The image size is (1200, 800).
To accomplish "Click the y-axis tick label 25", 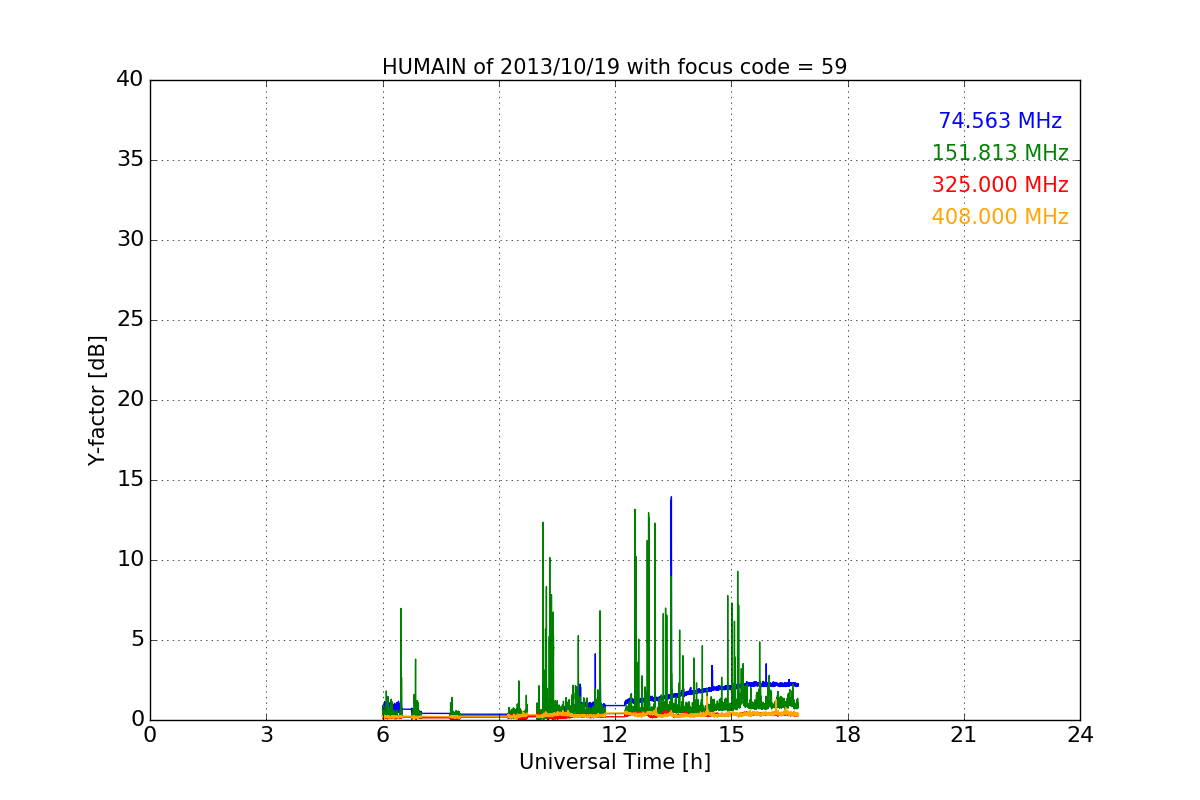I will (130, 320).
